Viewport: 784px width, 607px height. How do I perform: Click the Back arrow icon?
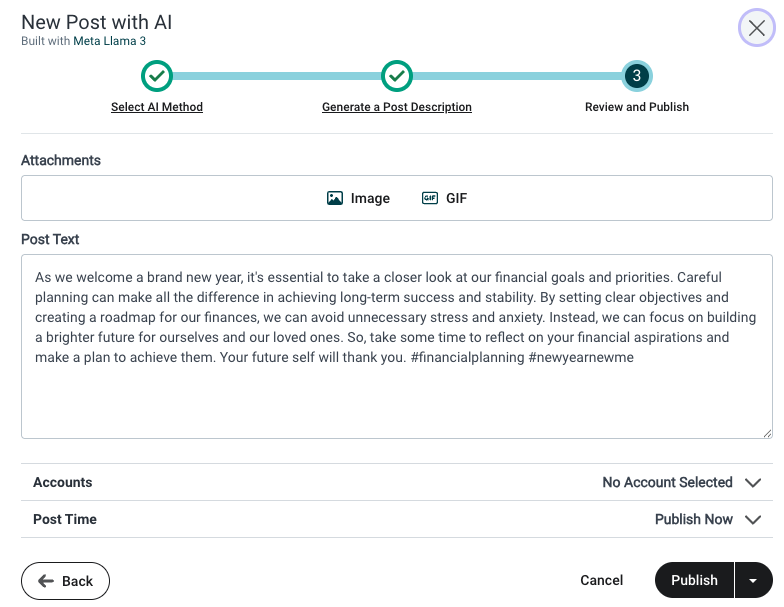coord(45,581)
